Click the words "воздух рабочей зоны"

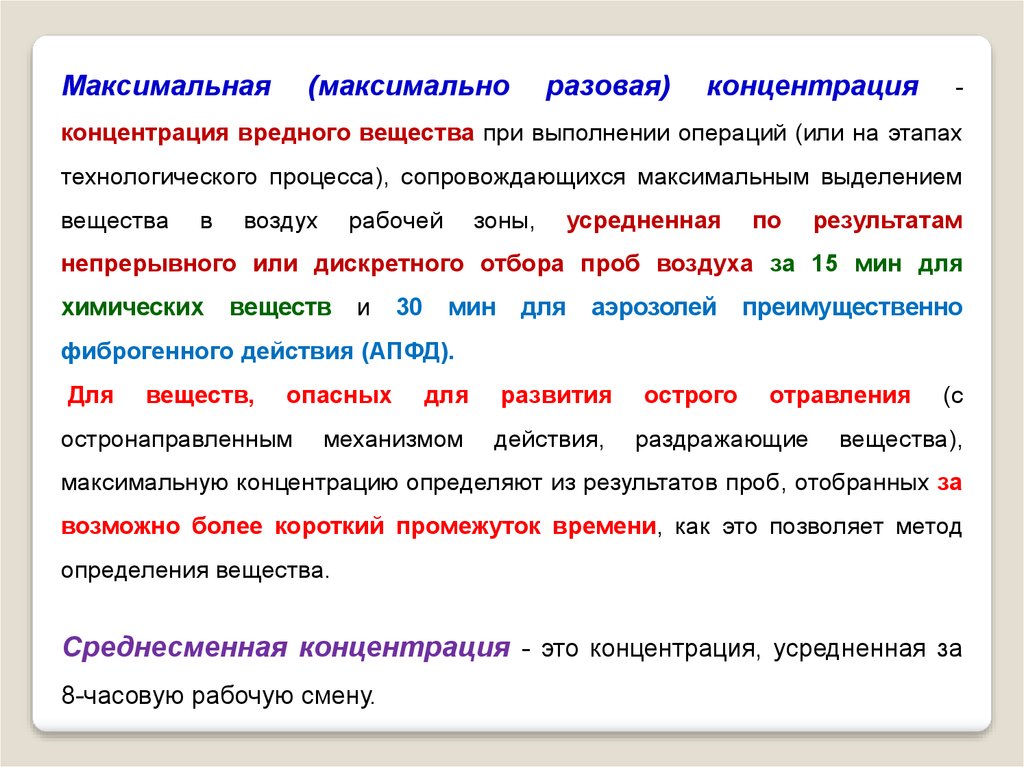385,221
